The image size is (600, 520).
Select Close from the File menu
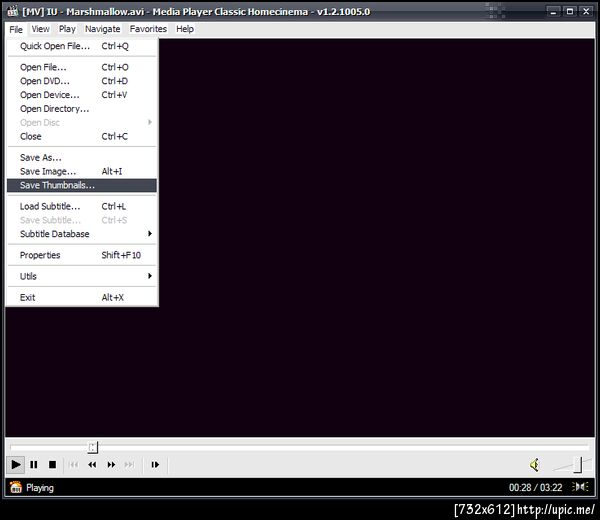[x=82, y=137]
